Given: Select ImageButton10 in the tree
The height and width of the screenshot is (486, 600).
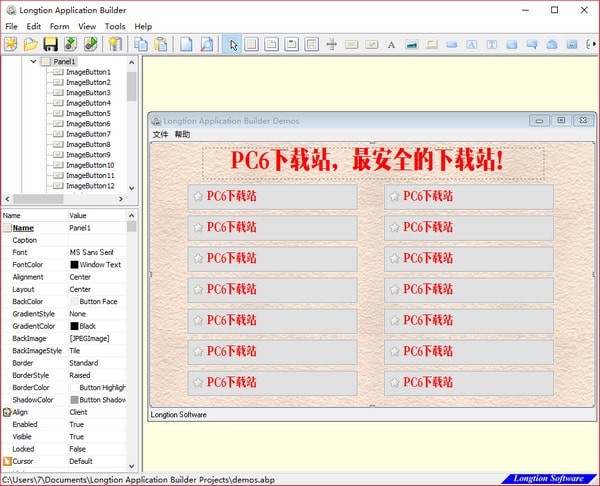Looking at the screenshot, I should (x=90, y=165).
